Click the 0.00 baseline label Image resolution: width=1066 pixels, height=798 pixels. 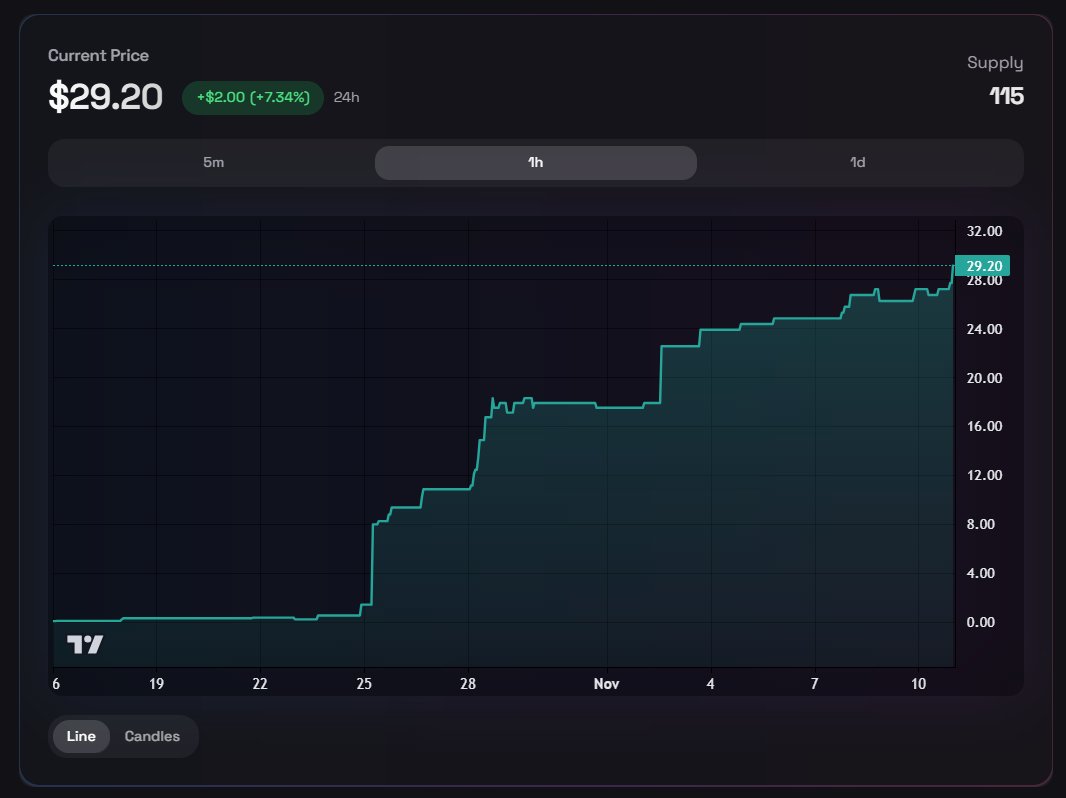coord(982,621)
